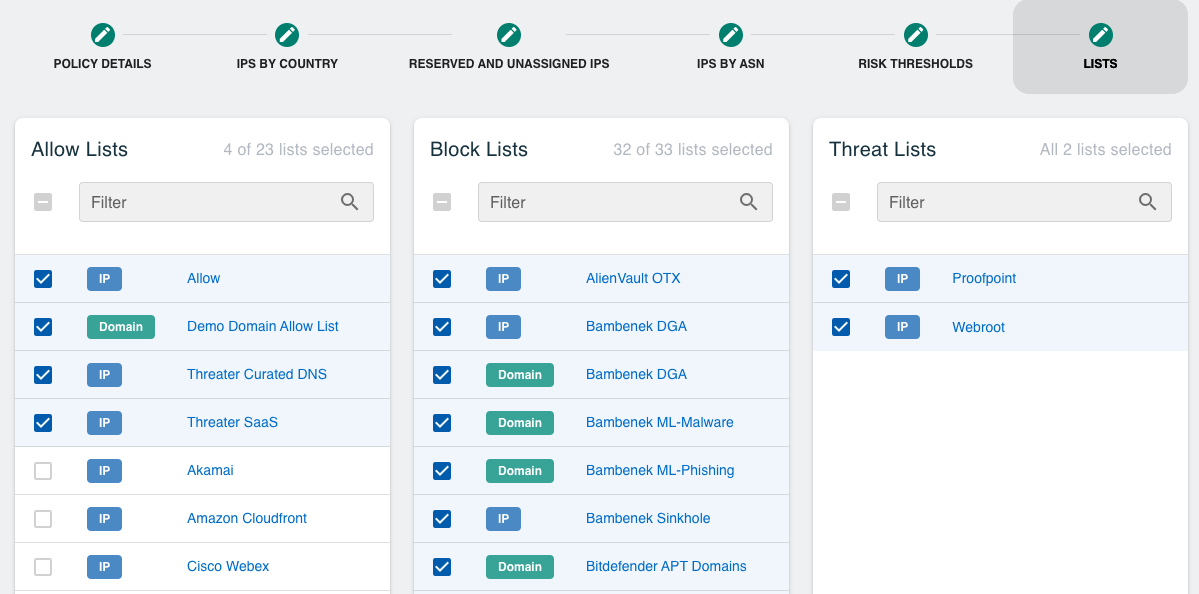Image resolution: width=1199 pixels, height=594 pixels.
Task: Click the Allow Lists filter search icon
Action: pyautogui.click(x=349, y=202)
